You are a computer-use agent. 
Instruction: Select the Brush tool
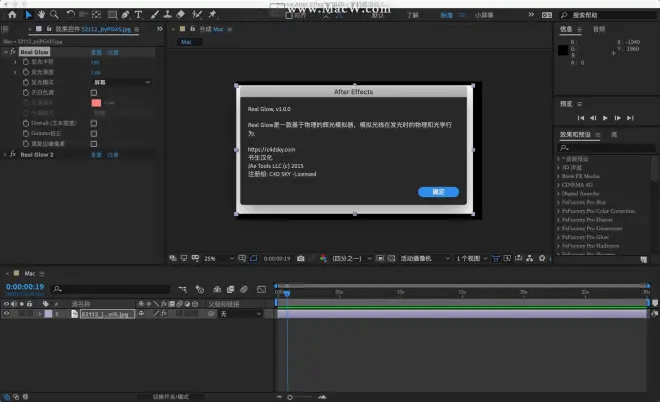(x=154, y=15)
